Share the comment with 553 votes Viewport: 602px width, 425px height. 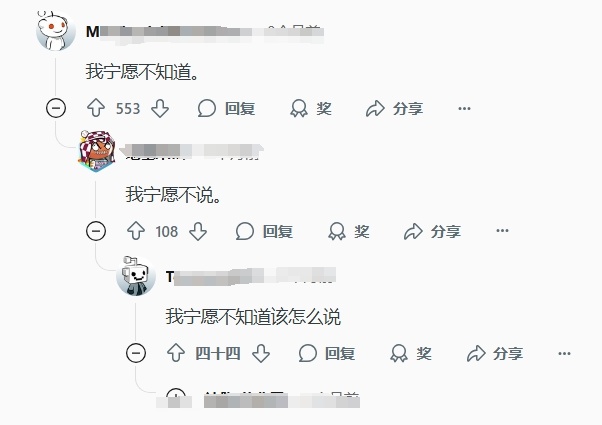coord(394,108)
